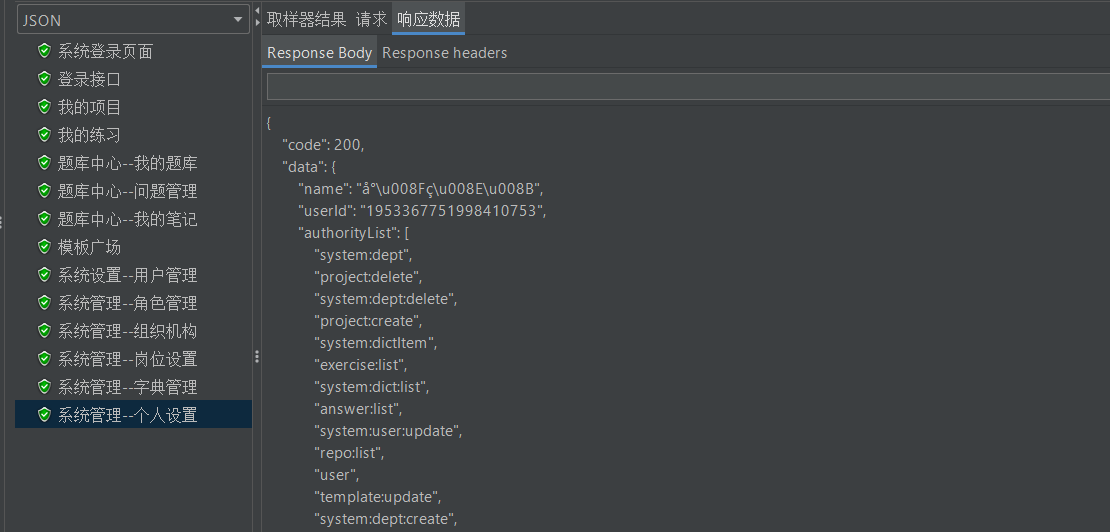Switch to the 请求 tab
Image resolution: width=1110 pixels, height=532 pixels.
372,19
